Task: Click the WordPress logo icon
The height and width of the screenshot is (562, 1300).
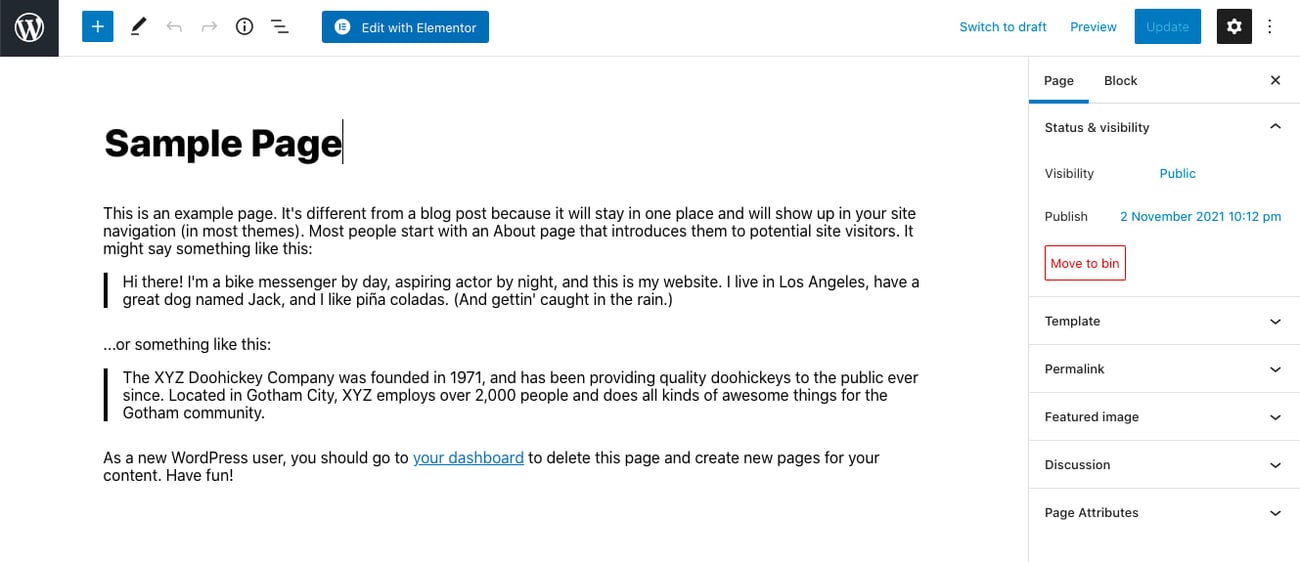Action: point(29,28)
